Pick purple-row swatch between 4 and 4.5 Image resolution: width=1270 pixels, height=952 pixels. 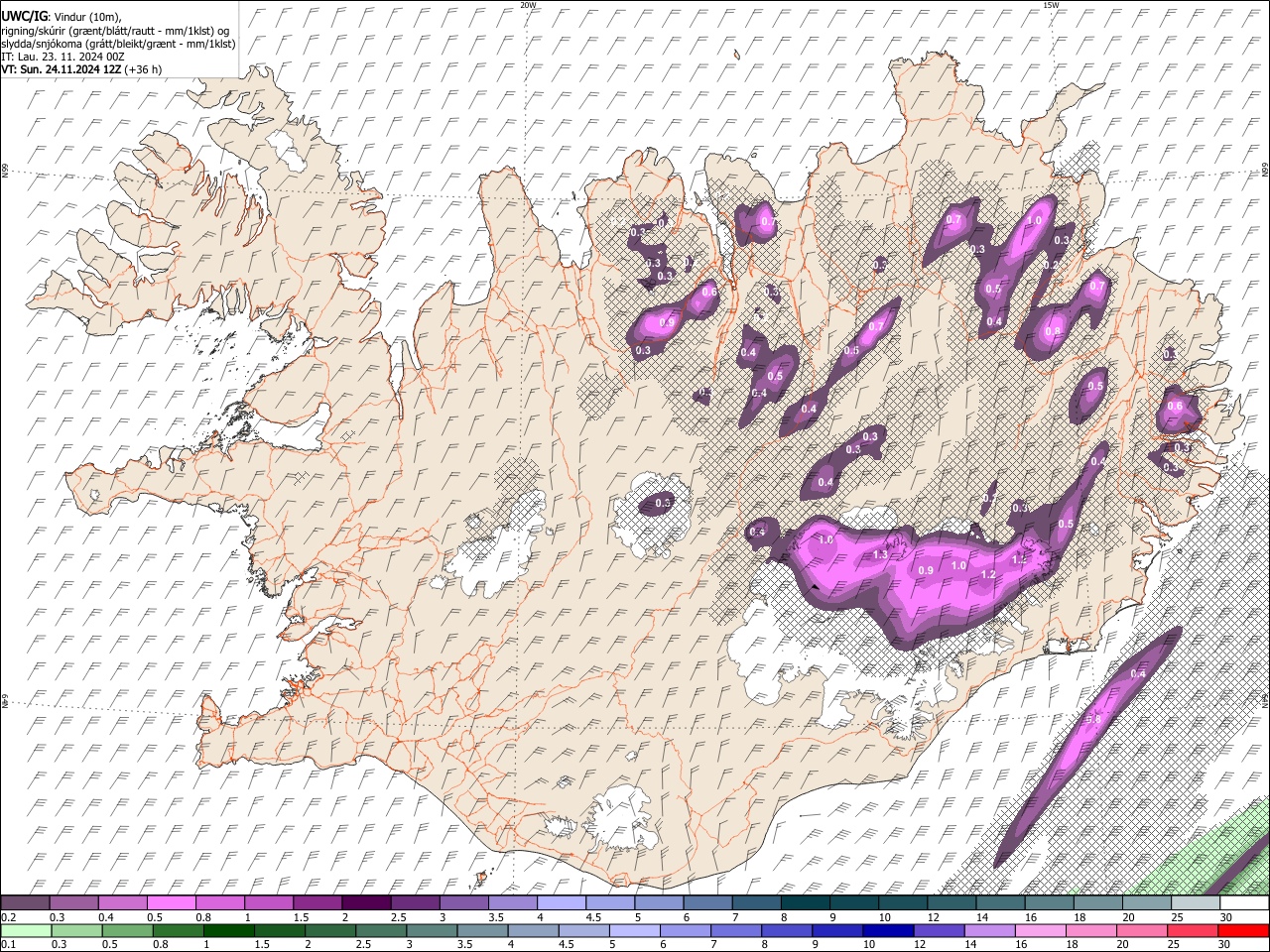pos(561,903)
